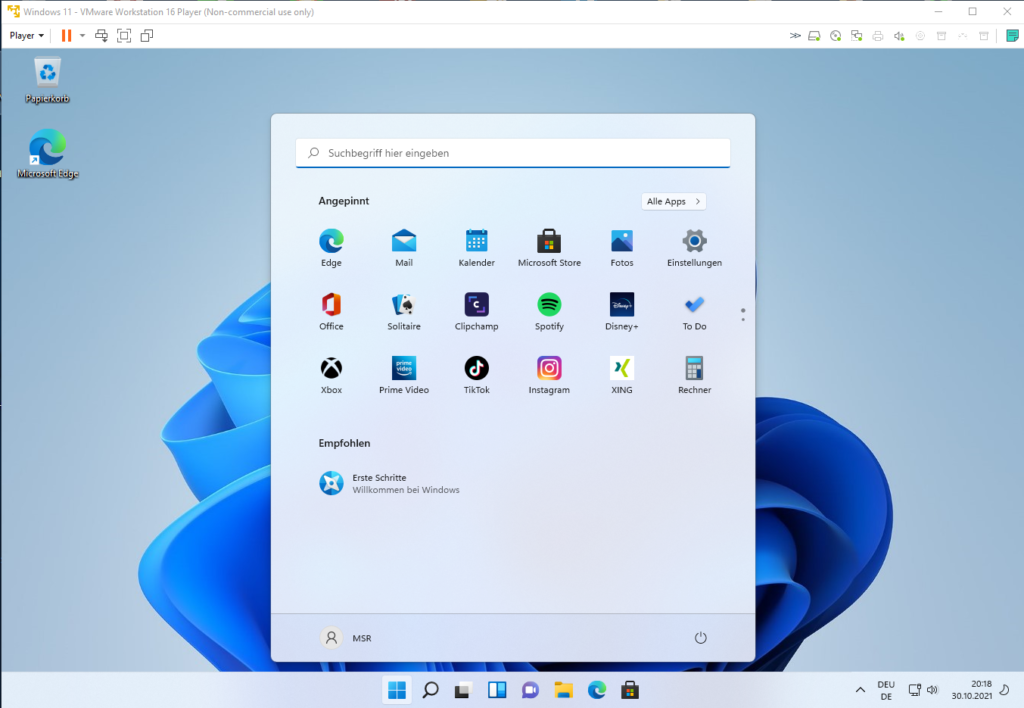This screenshot has height=708, width=1024.
Task: Open File Explorer from the taskbar
Action: (564, 690)
